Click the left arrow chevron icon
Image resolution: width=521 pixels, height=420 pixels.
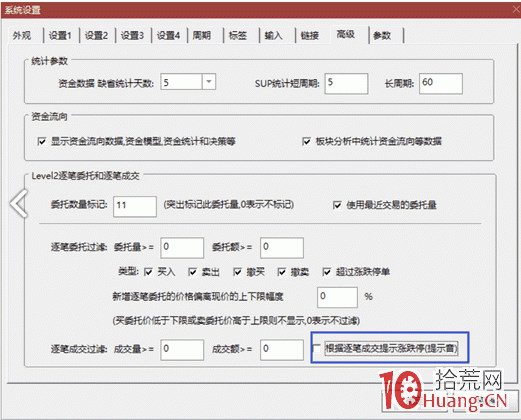point(19,203)
